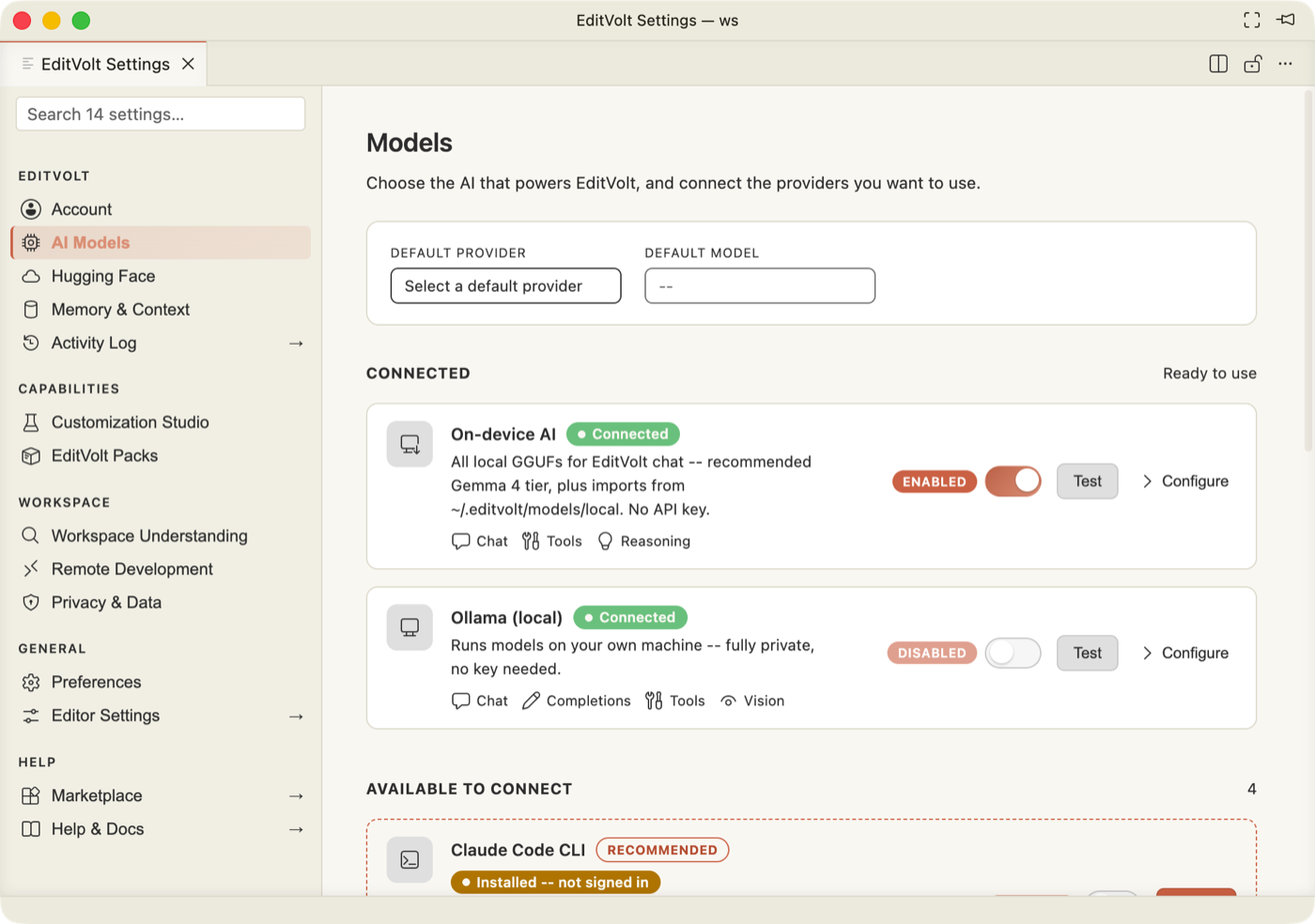Test the Ollama (local) connection

pyautogui.click(x=1088, y=653)
